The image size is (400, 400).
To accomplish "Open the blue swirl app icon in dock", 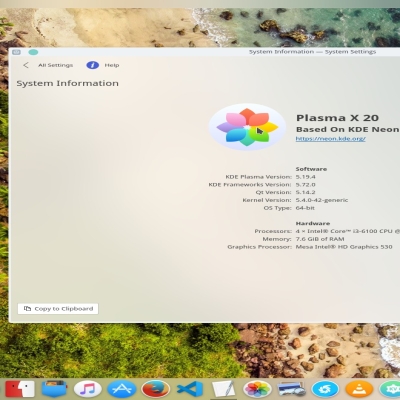I will [x=325, y=389].
